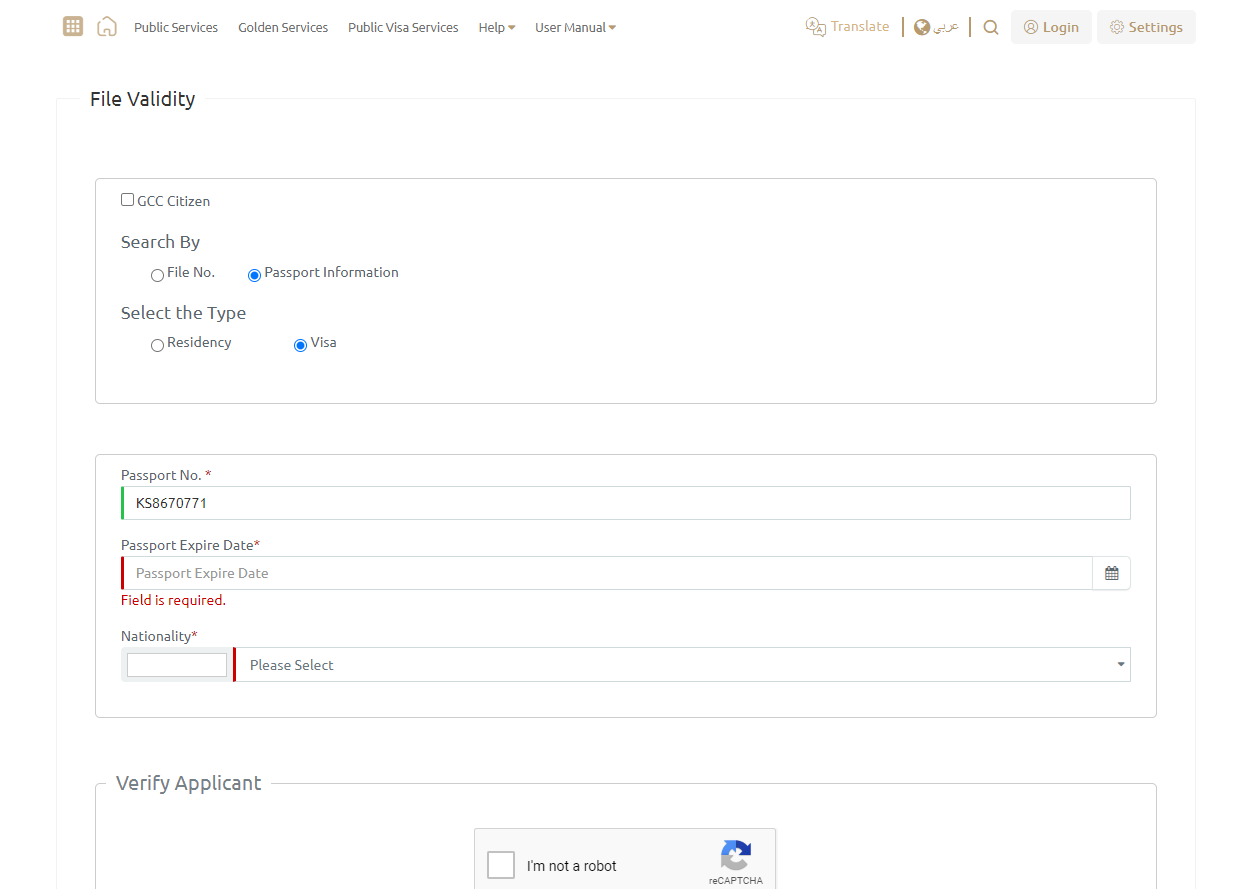Image resolution: width=1253 pixels, height=889 pixels.
Task: Open the grid apps menu icon
Action: tap(72, 27)
